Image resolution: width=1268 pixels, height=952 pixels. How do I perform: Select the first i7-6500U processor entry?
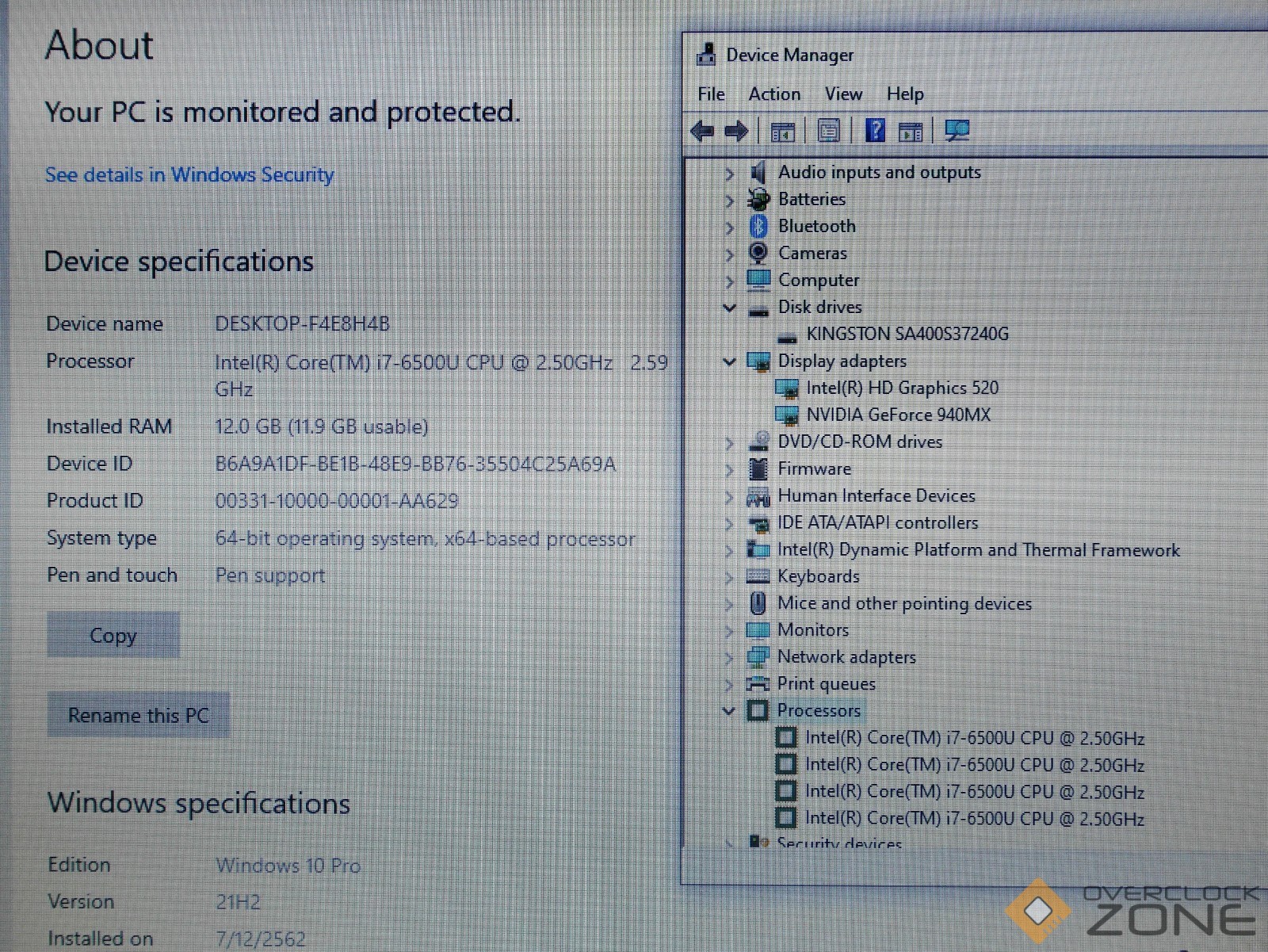975,738
